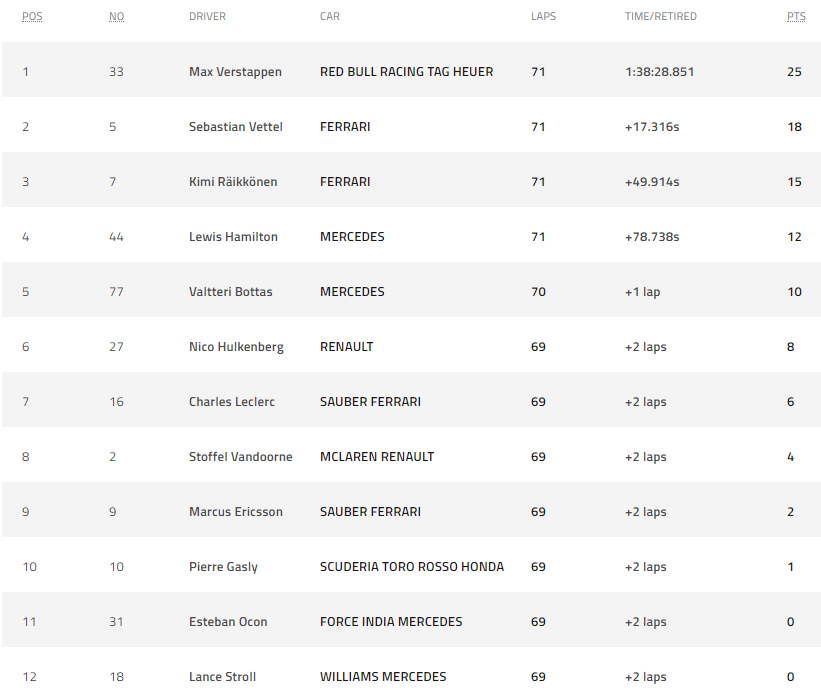Select Kimi Räikkönen in the results
This screenshot has width=821, height=690.
[233, 182]
